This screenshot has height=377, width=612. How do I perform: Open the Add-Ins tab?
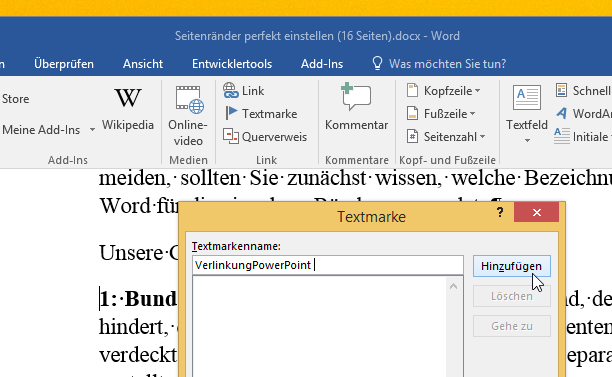tap(322, 64)
